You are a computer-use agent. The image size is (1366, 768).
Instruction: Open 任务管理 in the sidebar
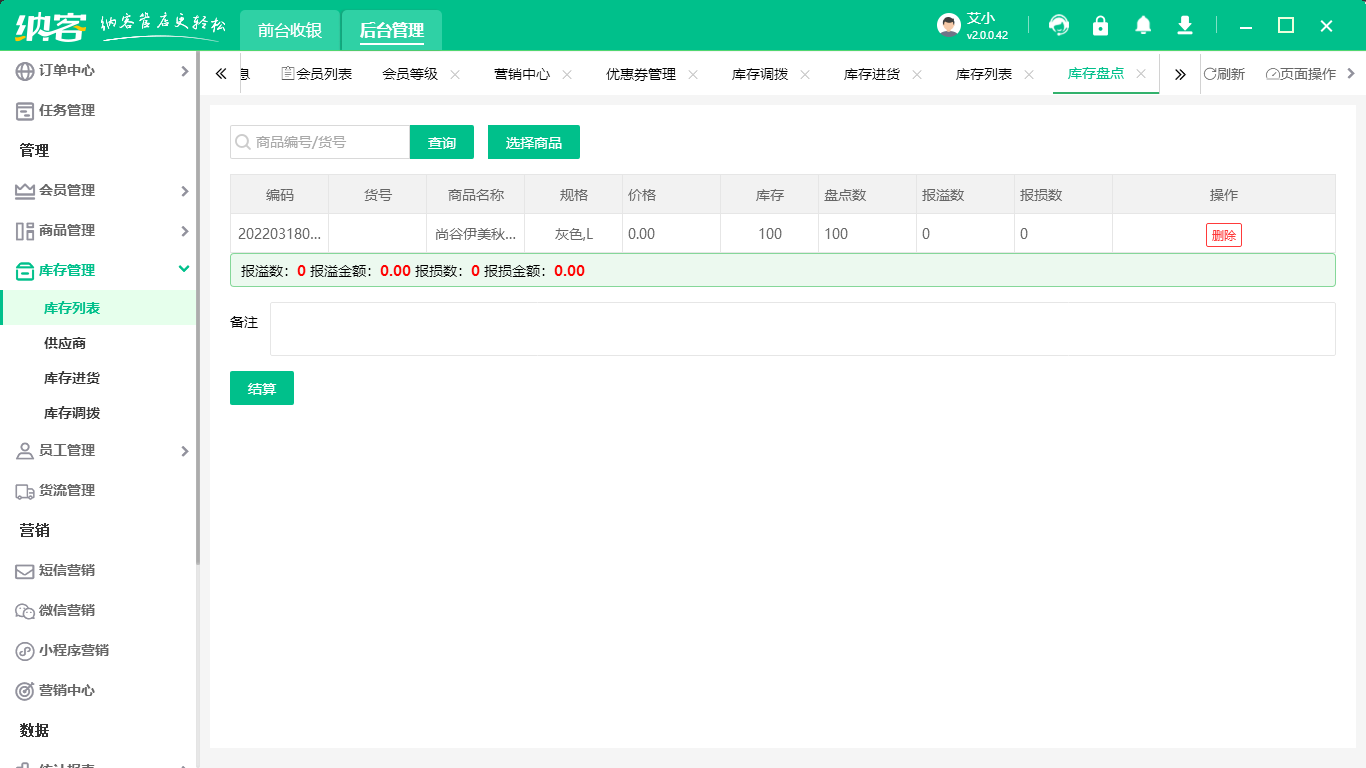67,110
